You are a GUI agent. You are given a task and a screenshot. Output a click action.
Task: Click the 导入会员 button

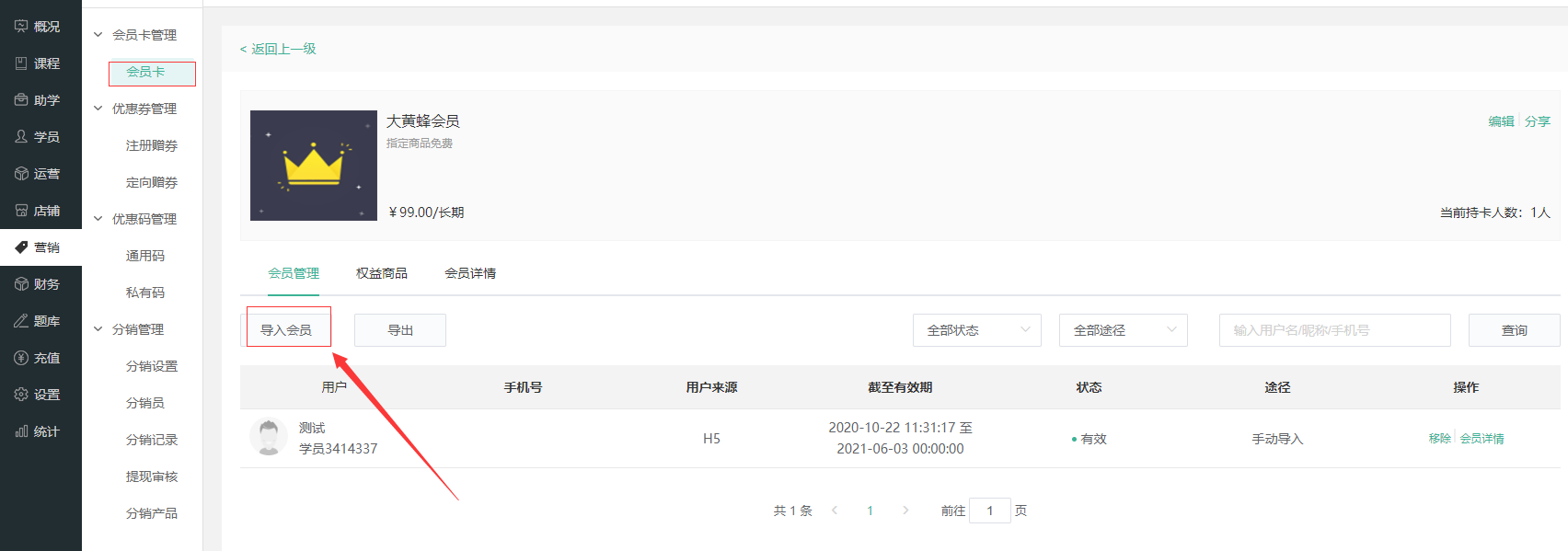coord(286,330)
